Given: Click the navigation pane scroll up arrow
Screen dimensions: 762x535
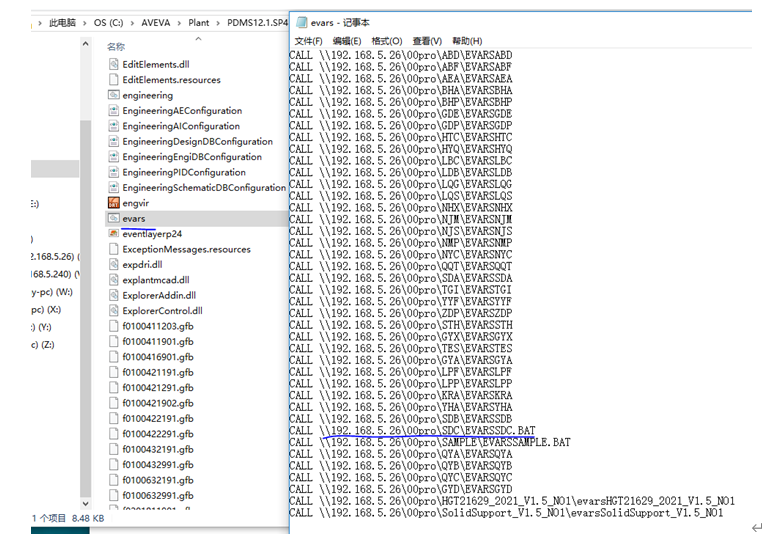Looking at the screenshot, I should tap(86, 44).
